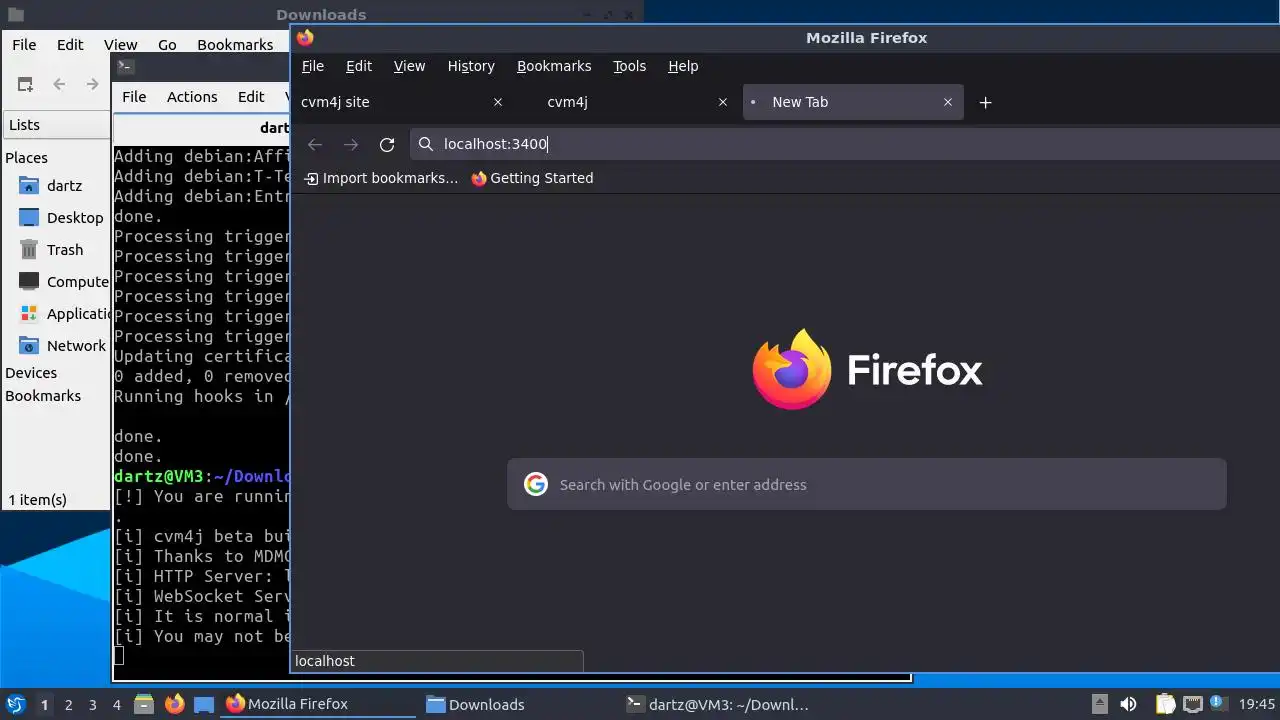
Task: Switch to workspace 3
Action: tap(92, 705)
